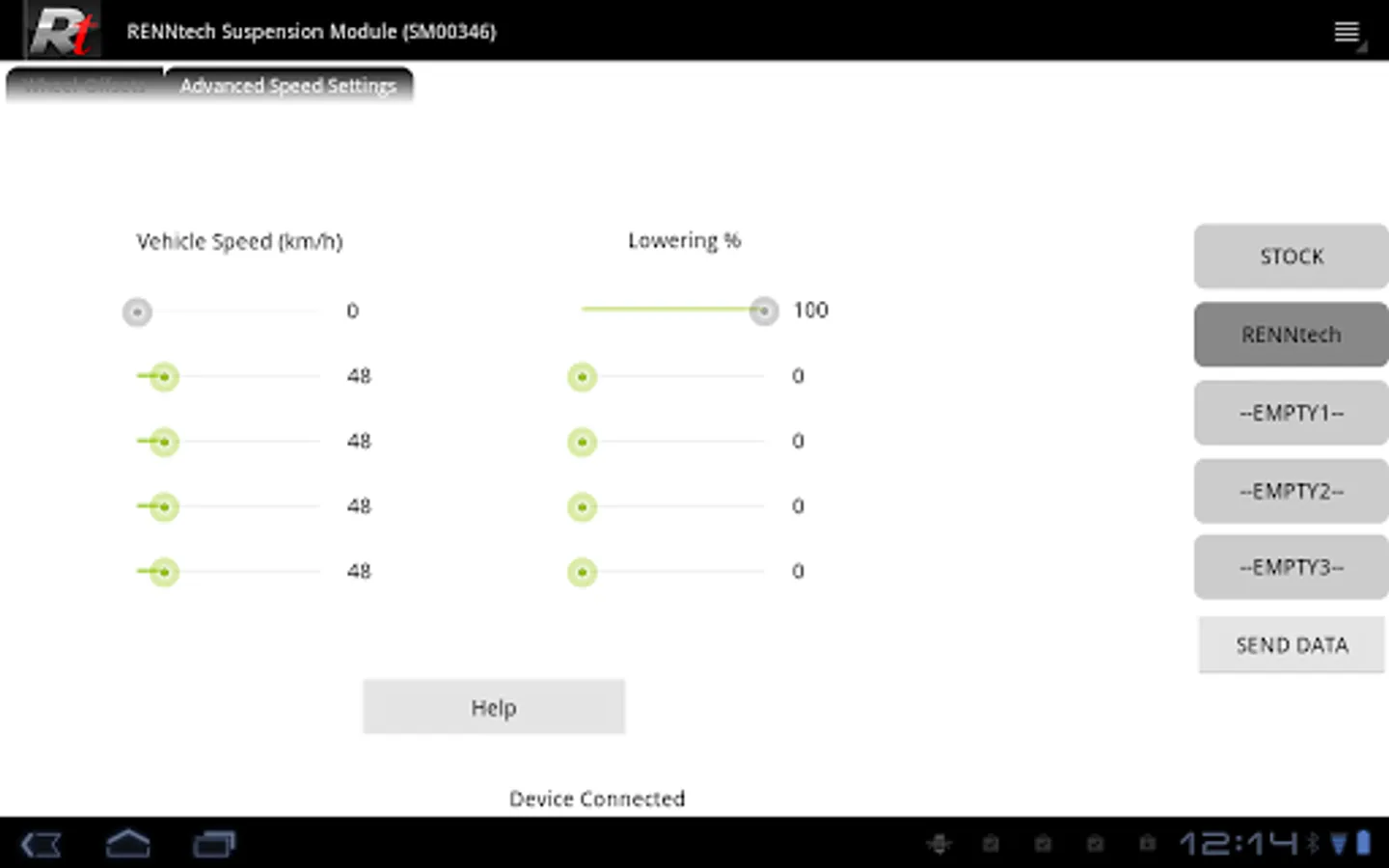Open the 12:14 system clock

click(1239, 844)
